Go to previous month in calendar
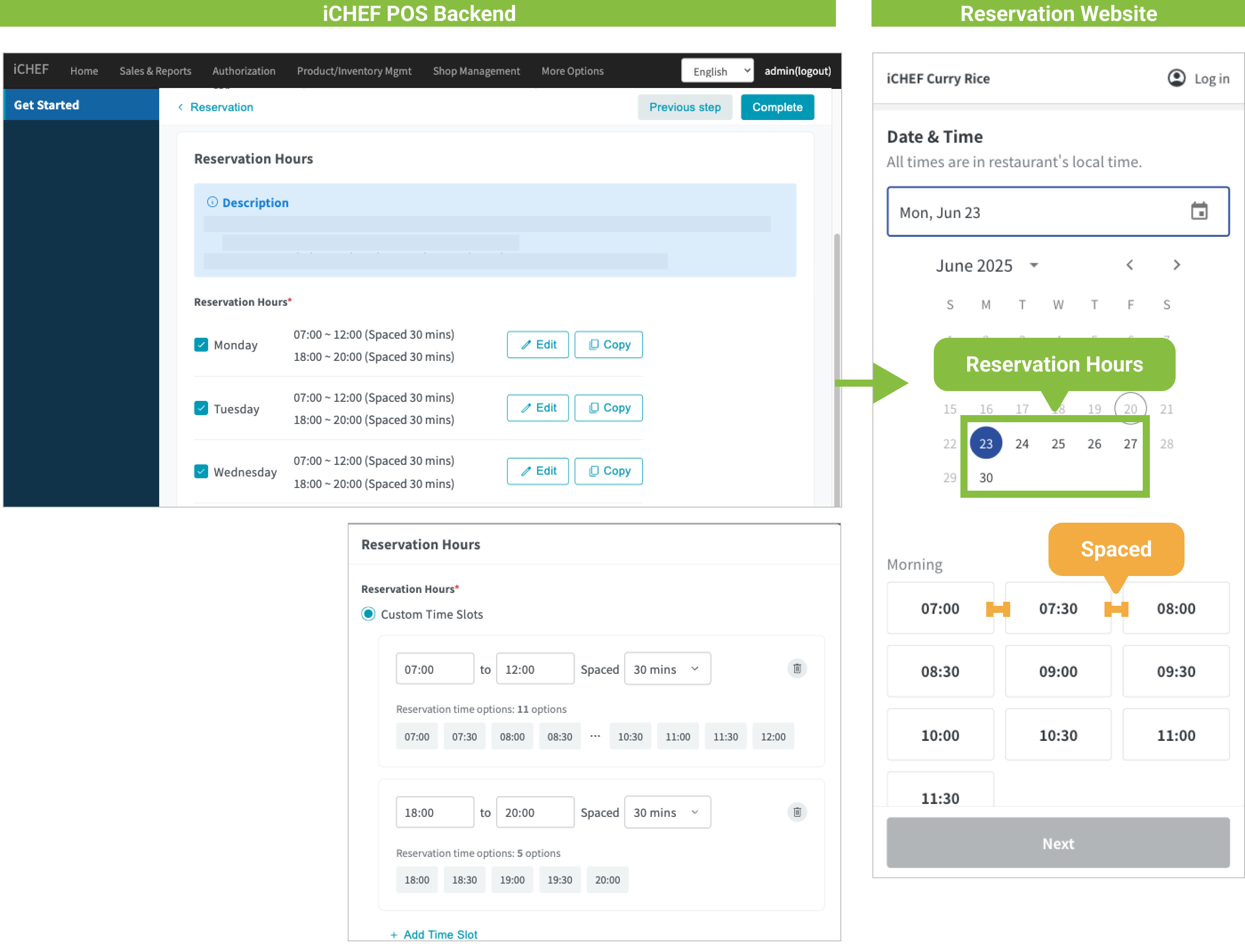This screenshot has height=952, width=1245. coord(1129,264)
